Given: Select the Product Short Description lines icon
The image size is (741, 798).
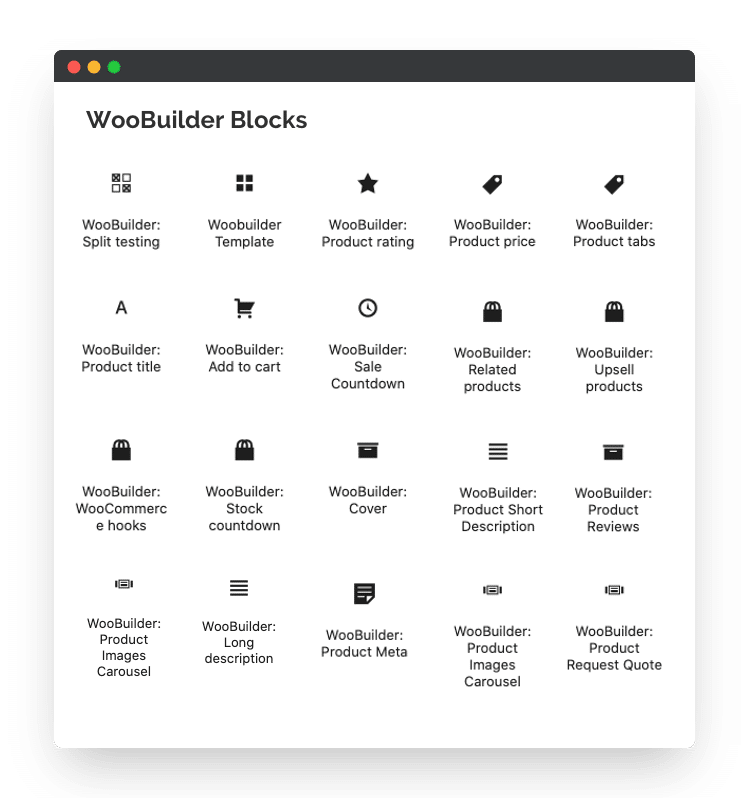Looking at the screenshot, I should [498, 451].
